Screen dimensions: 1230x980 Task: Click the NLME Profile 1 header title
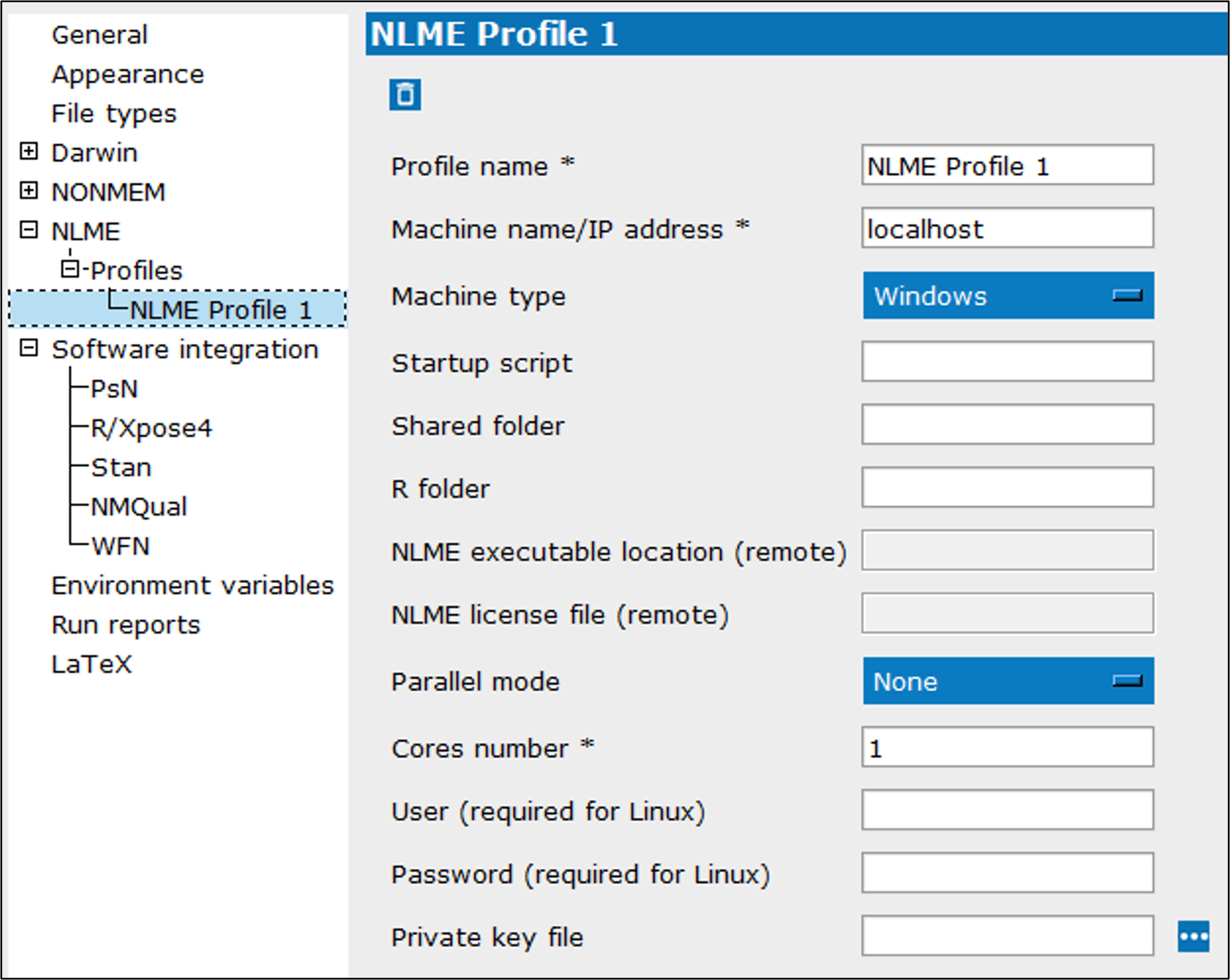click(x=494, y=34)
